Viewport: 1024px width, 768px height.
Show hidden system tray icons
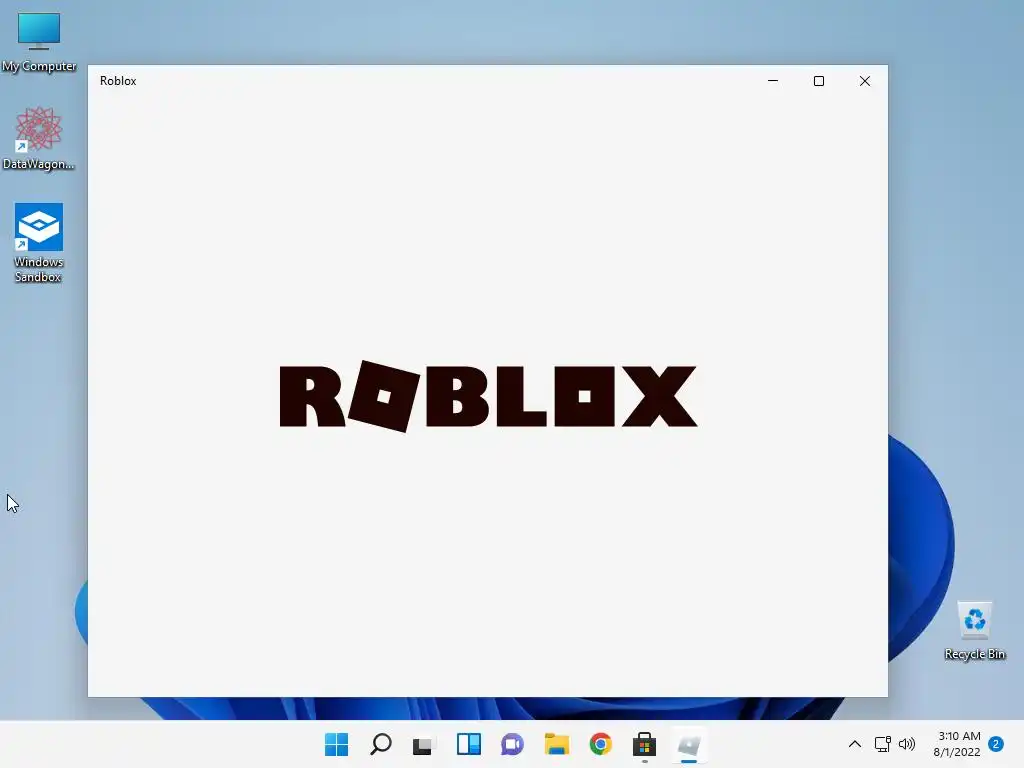[854, 744]
